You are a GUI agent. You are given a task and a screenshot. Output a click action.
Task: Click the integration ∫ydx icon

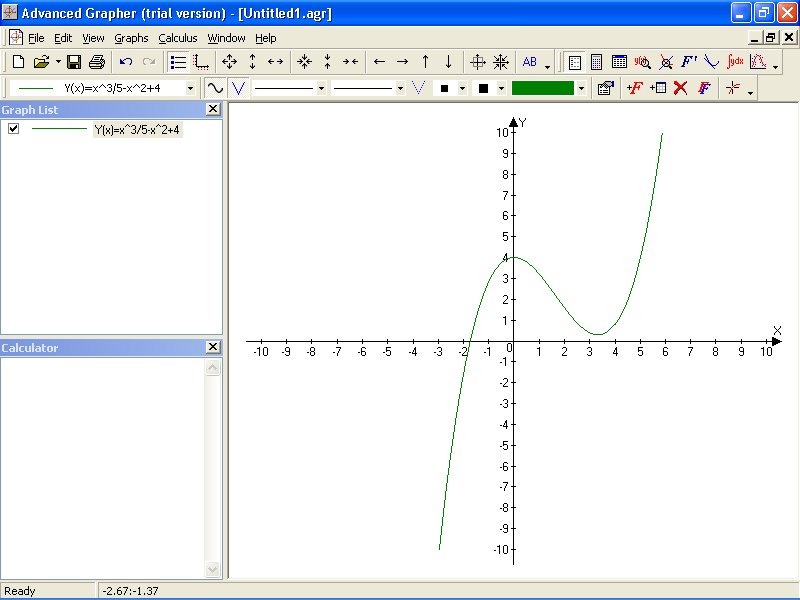735,62
